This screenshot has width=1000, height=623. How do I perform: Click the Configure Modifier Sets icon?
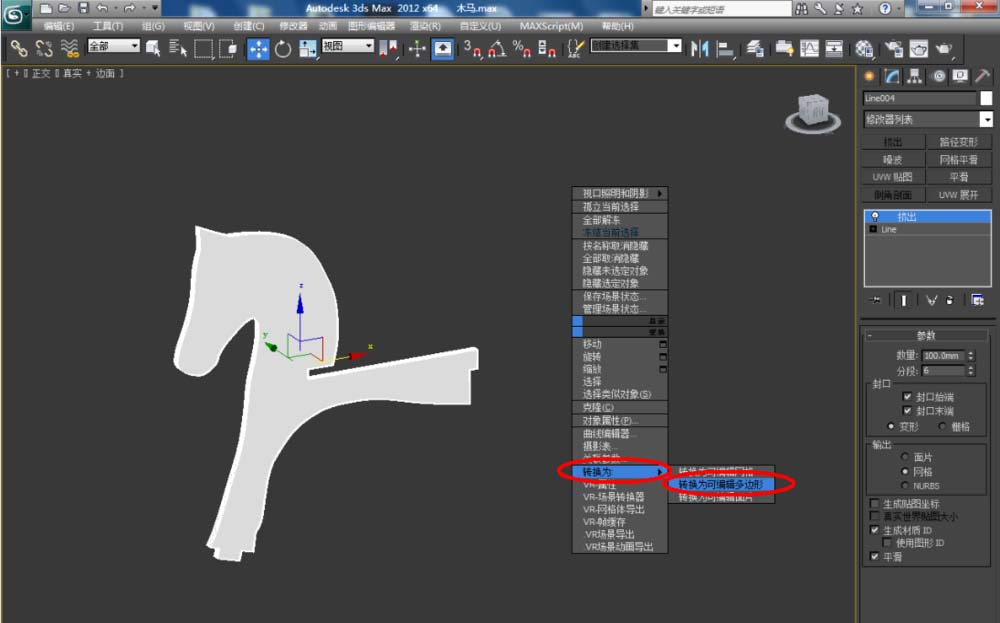977,300
